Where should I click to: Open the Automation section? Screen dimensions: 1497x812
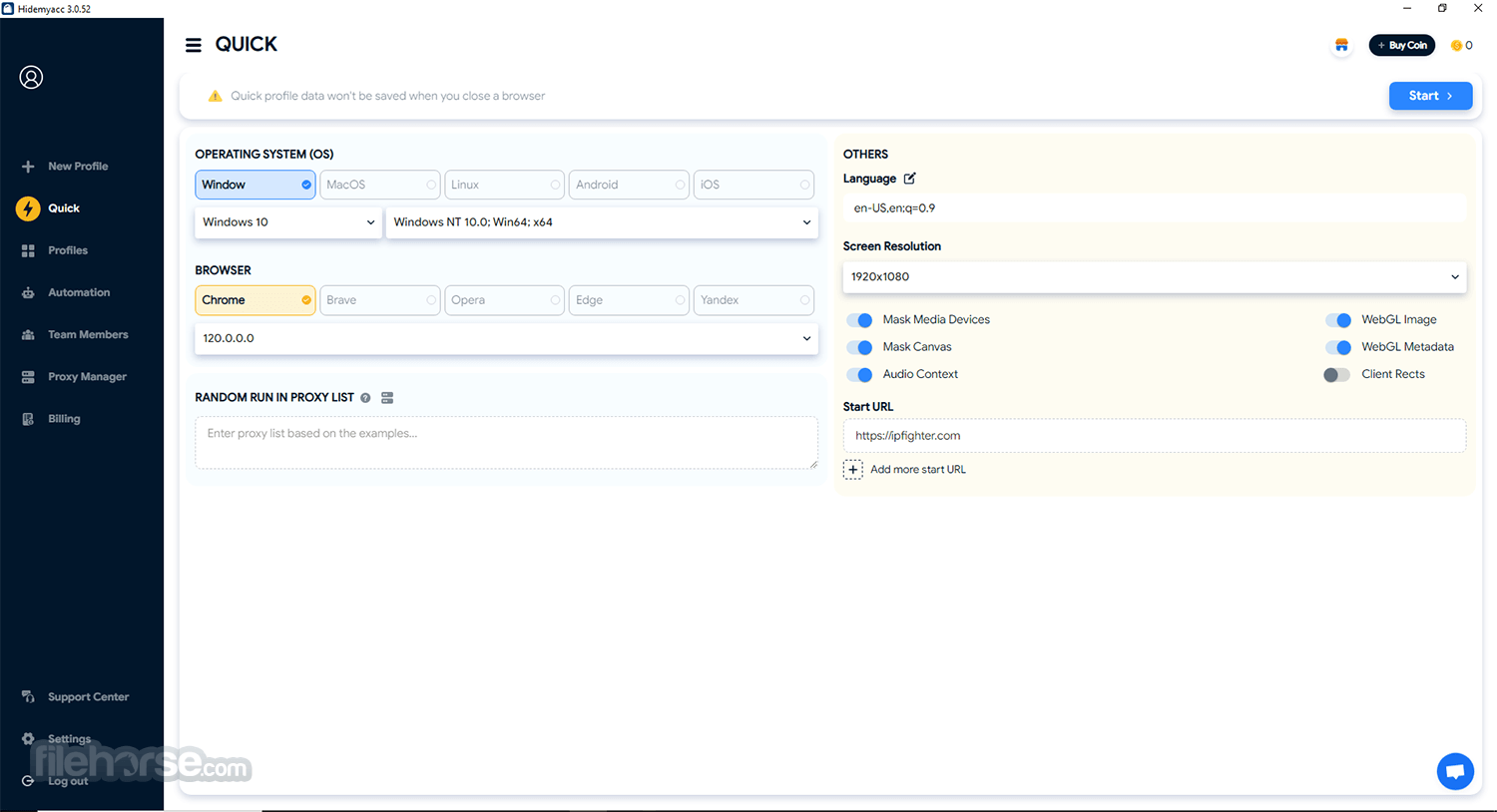tap(79, 292)
